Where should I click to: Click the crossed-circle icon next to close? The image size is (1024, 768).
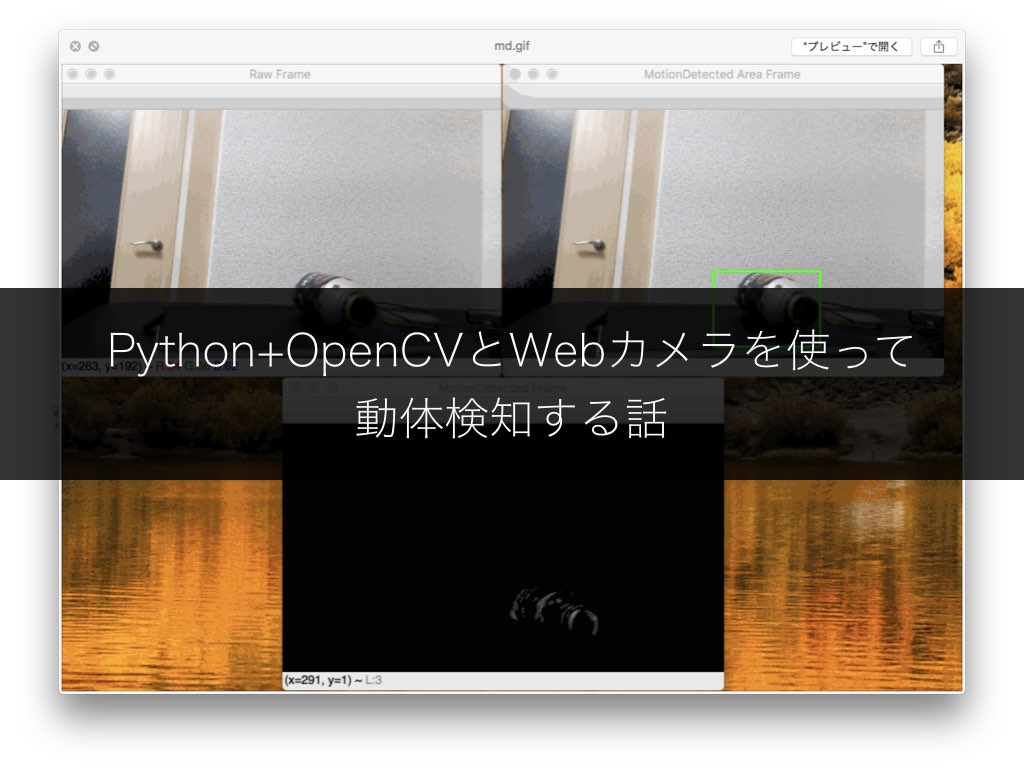[x=93, y=45]
